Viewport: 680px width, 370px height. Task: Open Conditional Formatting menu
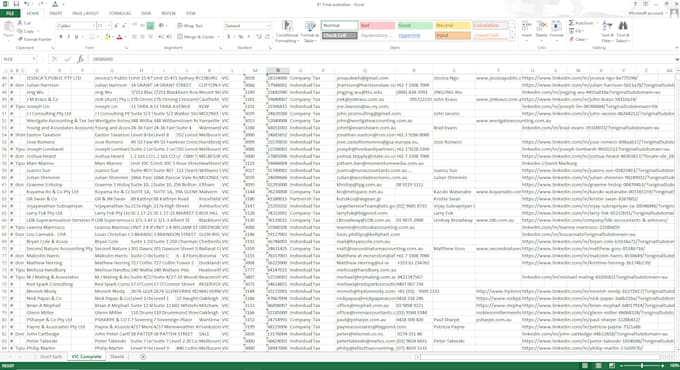click(x=287, y=32)
